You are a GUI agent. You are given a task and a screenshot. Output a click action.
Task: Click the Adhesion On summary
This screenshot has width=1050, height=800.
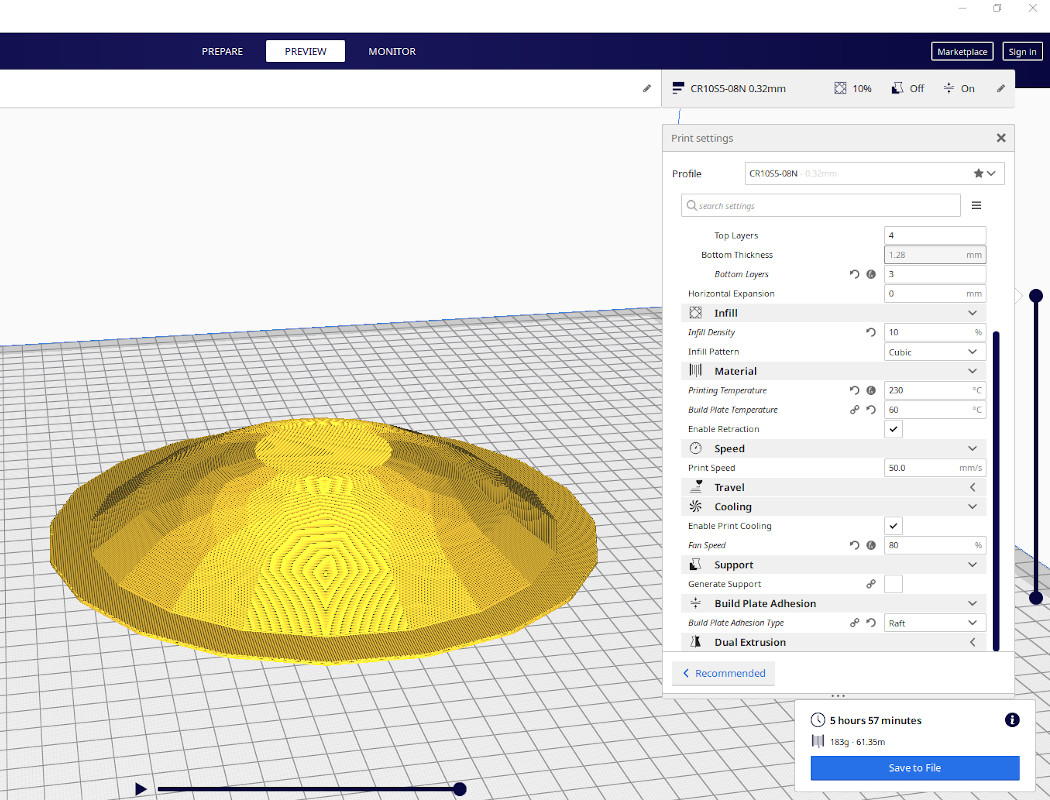click(x=959, y=88)
